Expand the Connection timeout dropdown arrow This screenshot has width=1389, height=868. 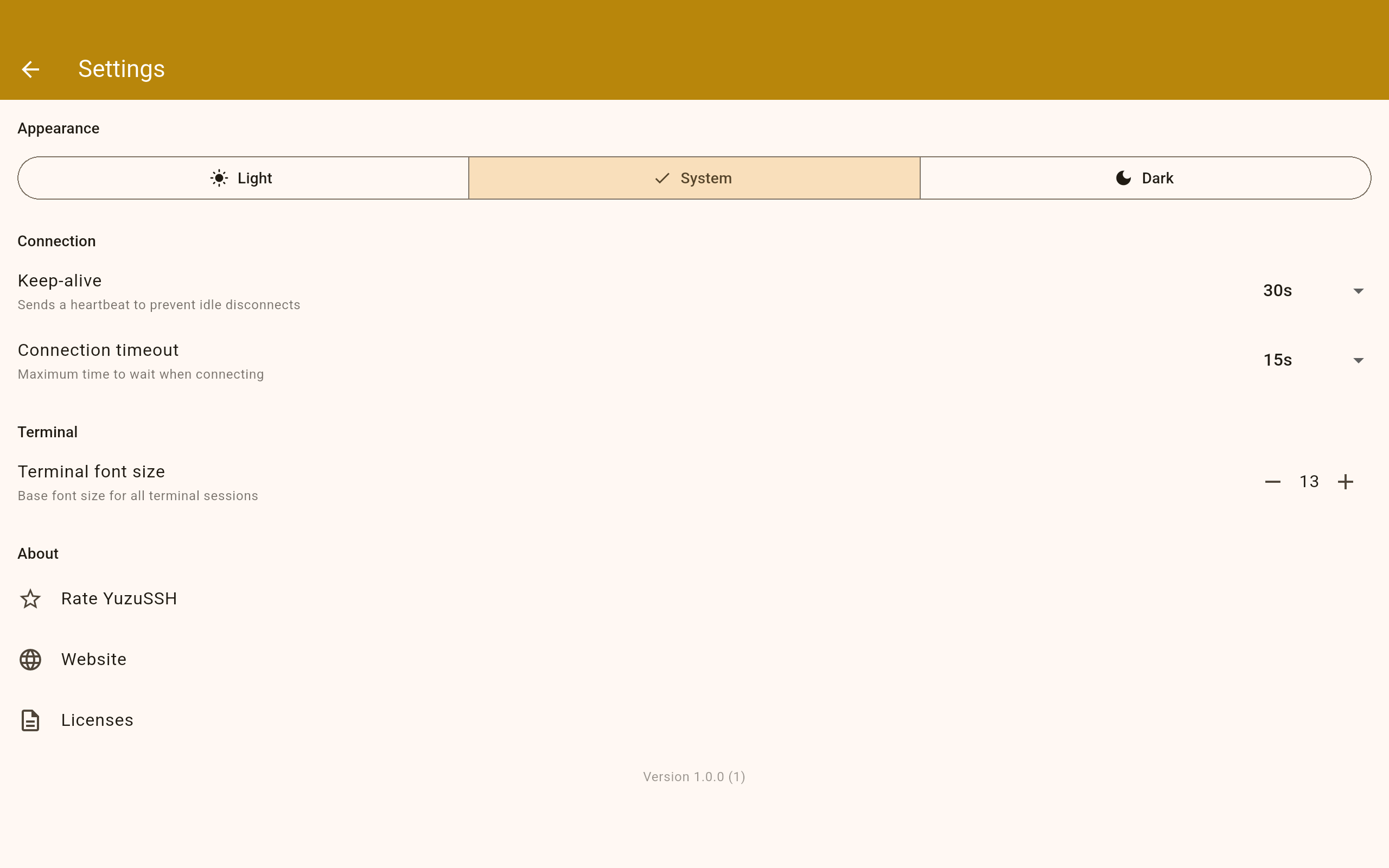coord(1358,361)
